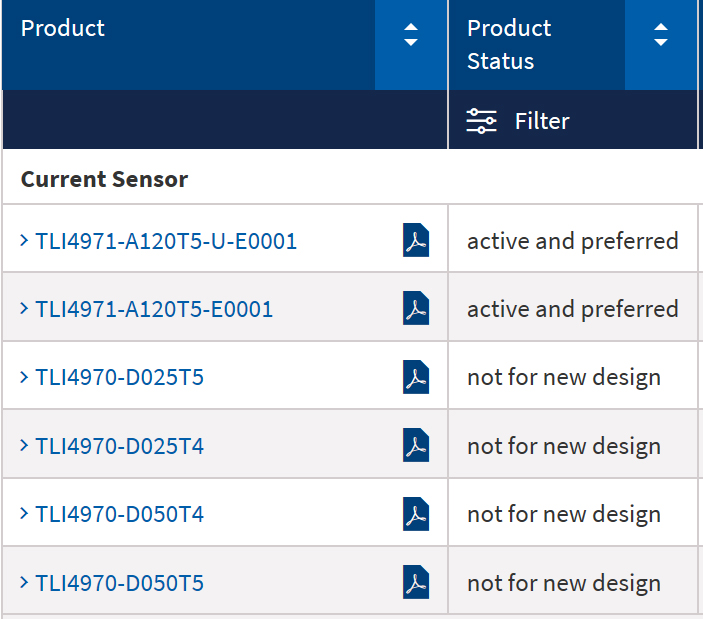The image size is (703, 619).
Task: Open PDF datasheet for TLI4970-D025T5
Action: tap(416, 377)
